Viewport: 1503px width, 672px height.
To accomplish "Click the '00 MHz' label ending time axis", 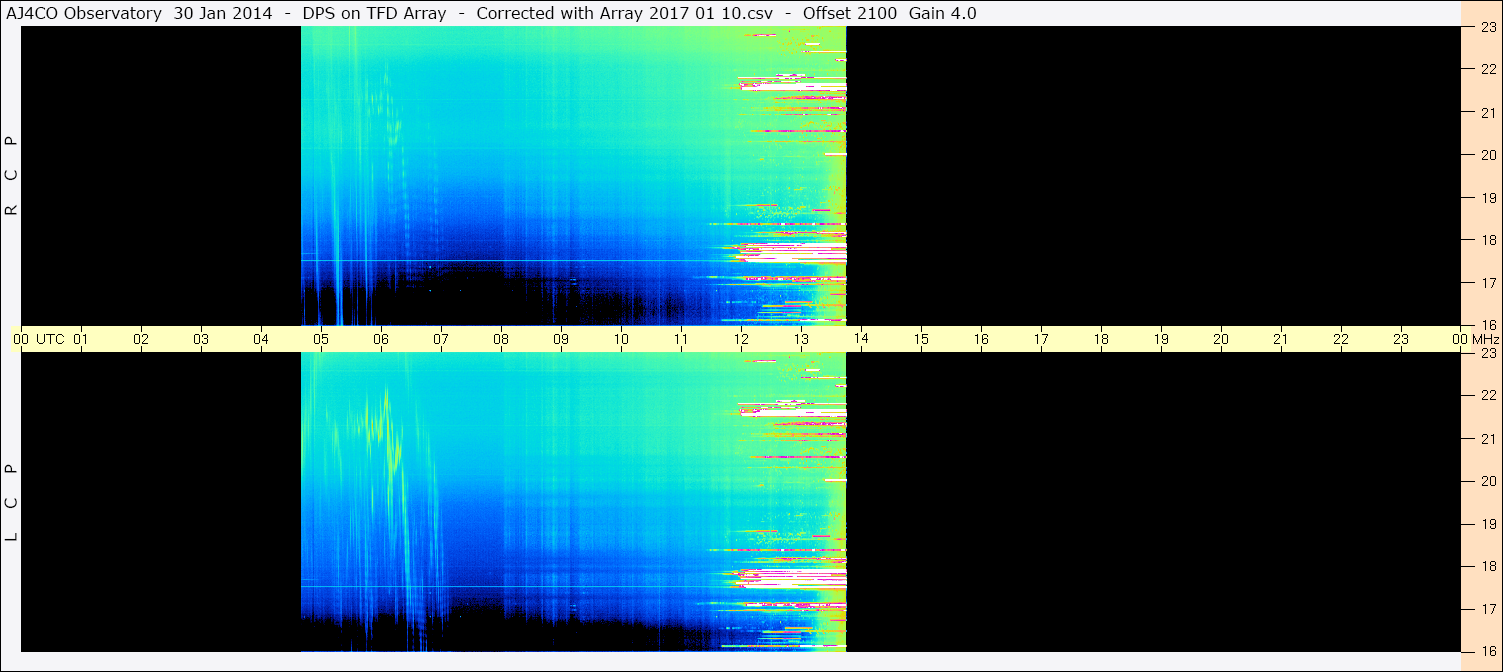I will [1477, 339].
